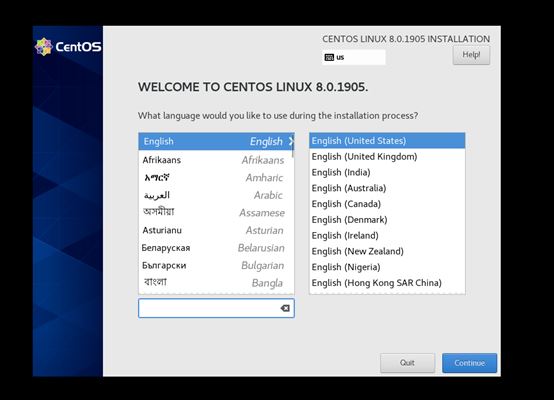Click Continue to proceed with installation

click(469, 363)
